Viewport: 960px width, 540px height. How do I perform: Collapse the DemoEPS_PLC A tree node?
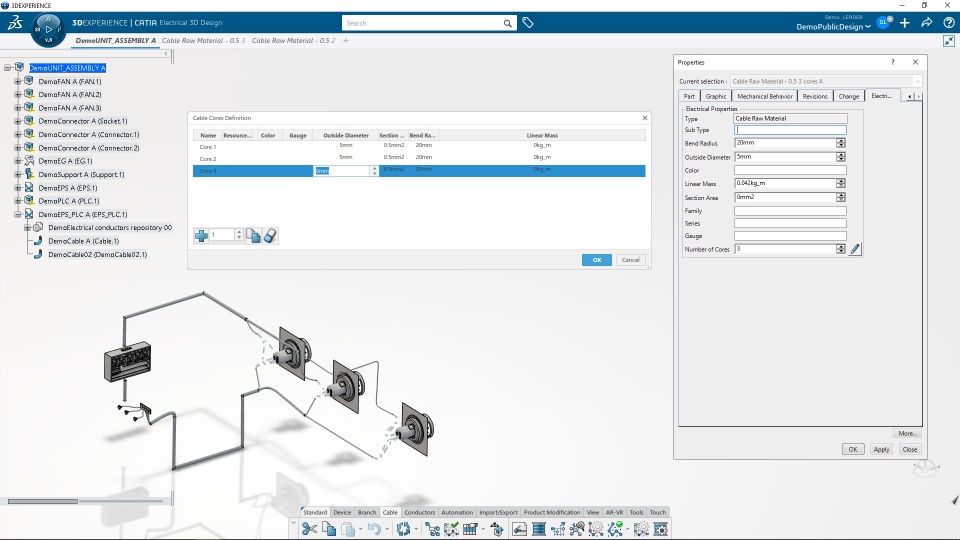pyautogui.click(x=18, y=214)
